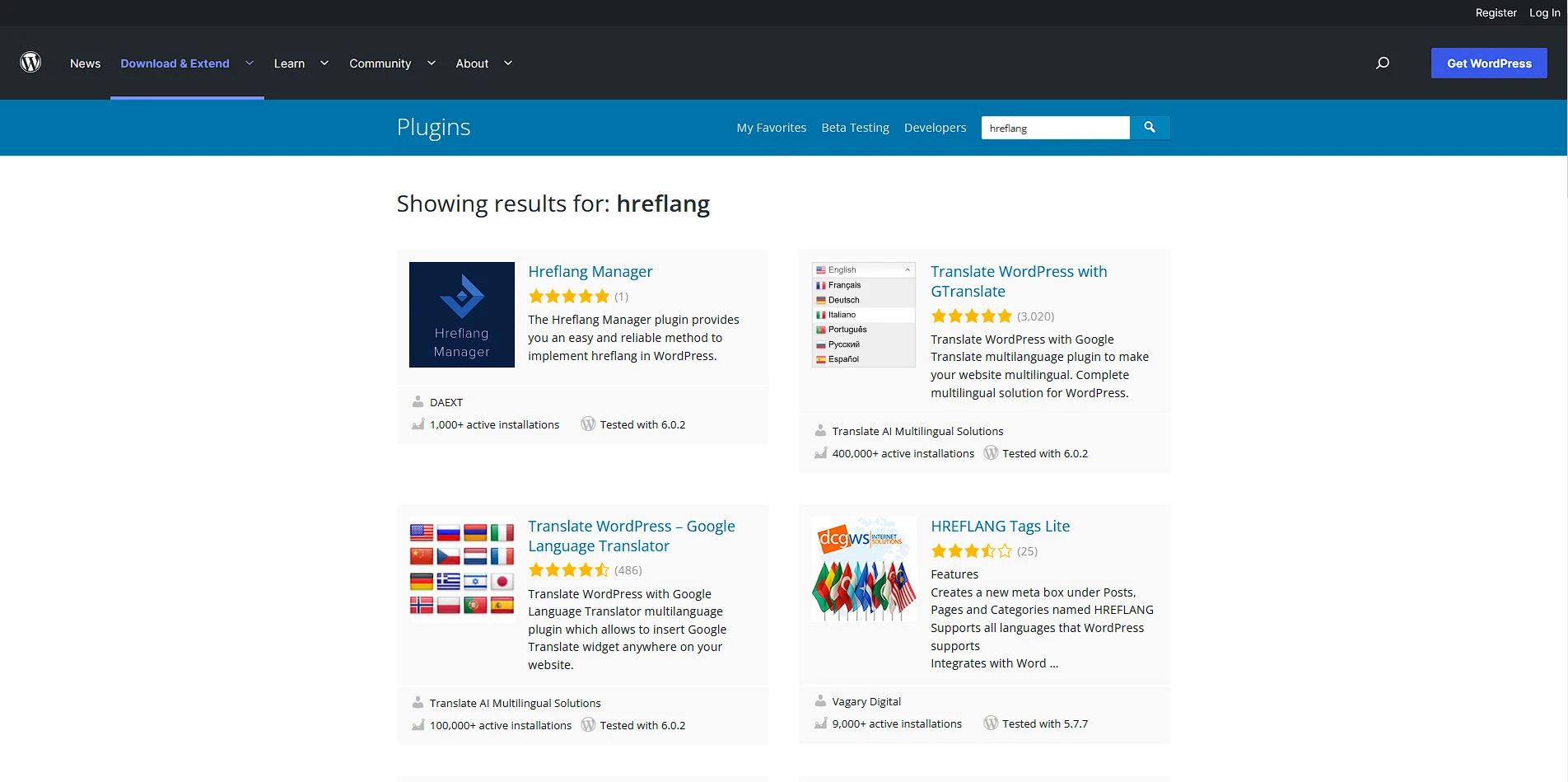Screen dimensions: 1568x782
Task: Click Translate AI Multilingual Solutions under Google Language Translator
Action: click(515, 703)
